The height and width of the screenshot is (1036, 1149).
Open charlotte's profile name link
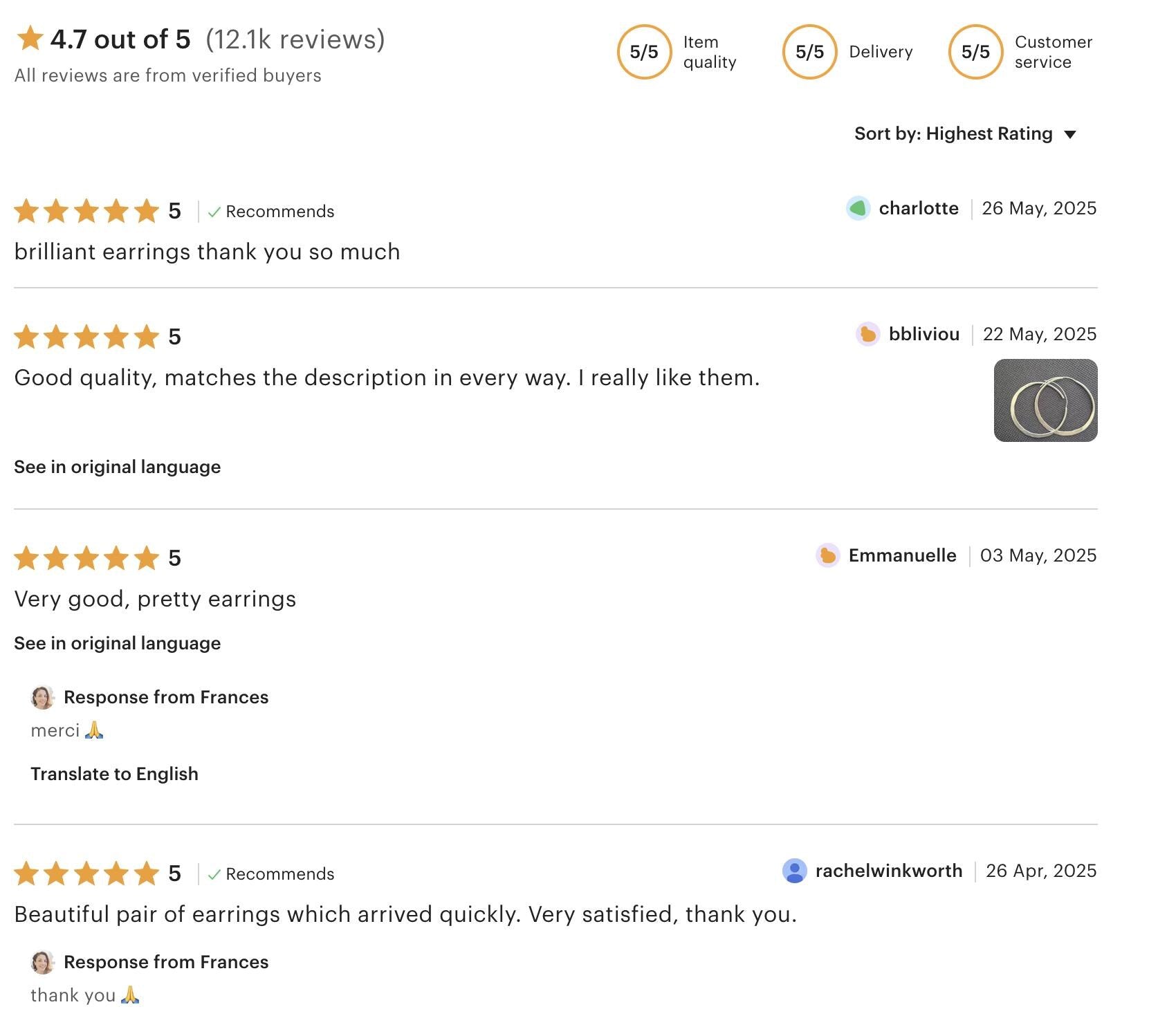coord(919,208)
